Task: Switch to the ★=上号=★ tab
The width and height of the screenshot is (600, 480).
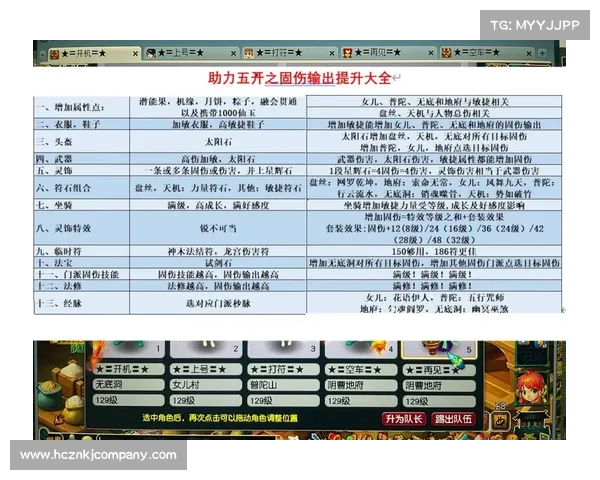Action: coord(191,53)
